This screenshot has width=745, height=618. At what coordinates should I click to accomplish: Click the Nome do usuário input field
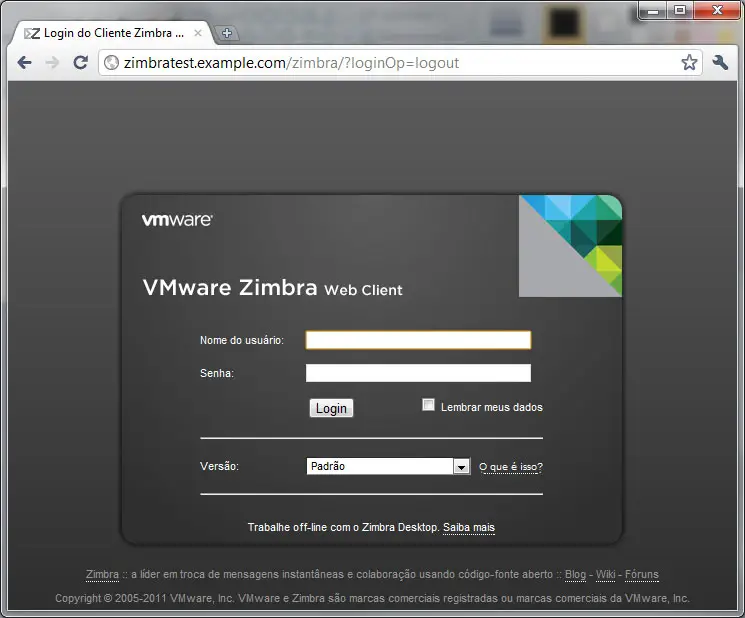(x=418, y=340)
